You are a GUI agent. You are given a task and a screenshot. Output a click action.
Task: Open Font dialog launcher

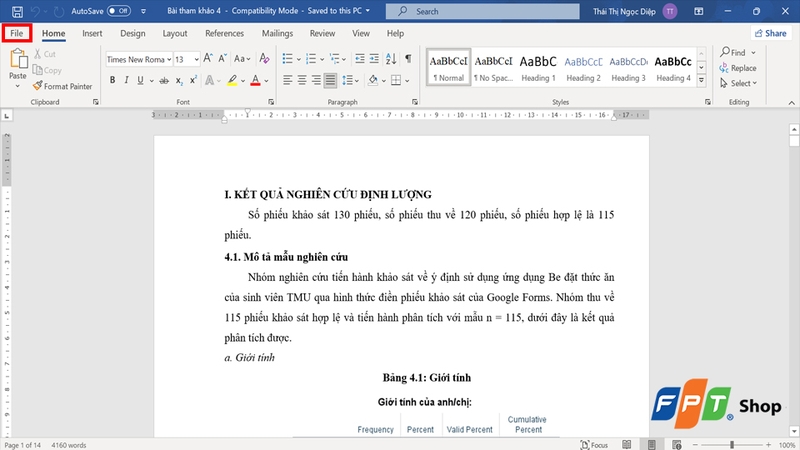coord(271,102)
